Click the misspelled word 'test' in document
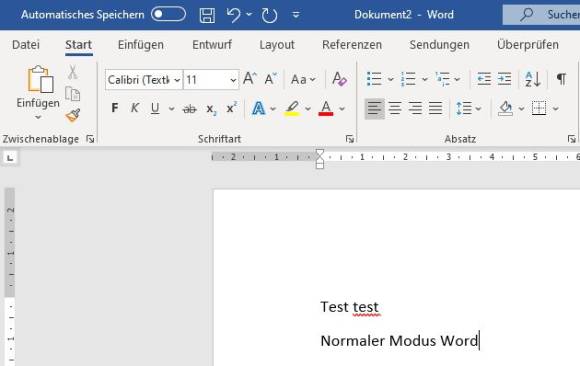Screen dimensions: 580x366 tap(365, 307)
